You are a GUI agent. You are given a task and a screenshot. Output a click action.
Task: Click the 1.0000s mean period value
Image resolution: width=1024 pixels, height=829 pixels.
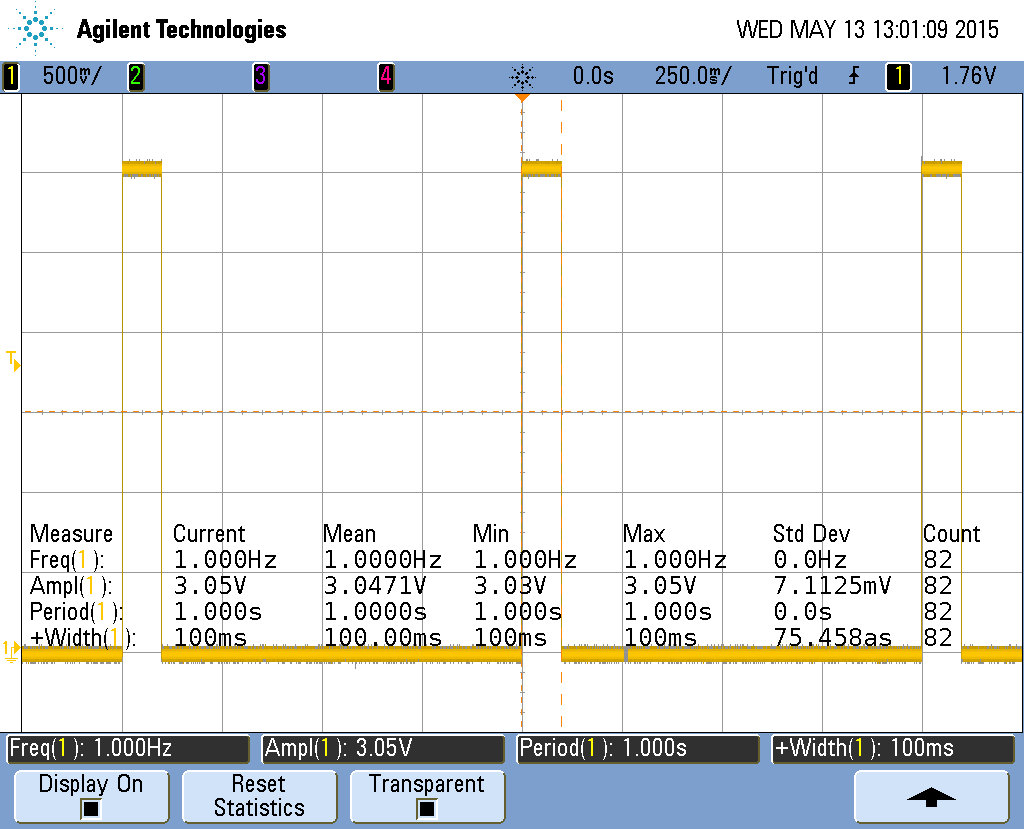pos(375,612)
